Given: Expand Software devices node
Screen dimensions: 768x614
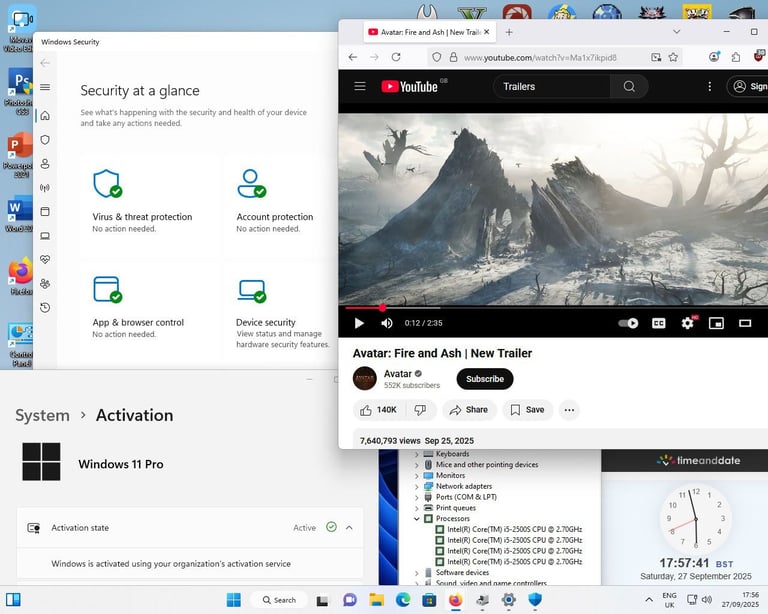Looking at the screenshot, I should click(x=417, y=573).
